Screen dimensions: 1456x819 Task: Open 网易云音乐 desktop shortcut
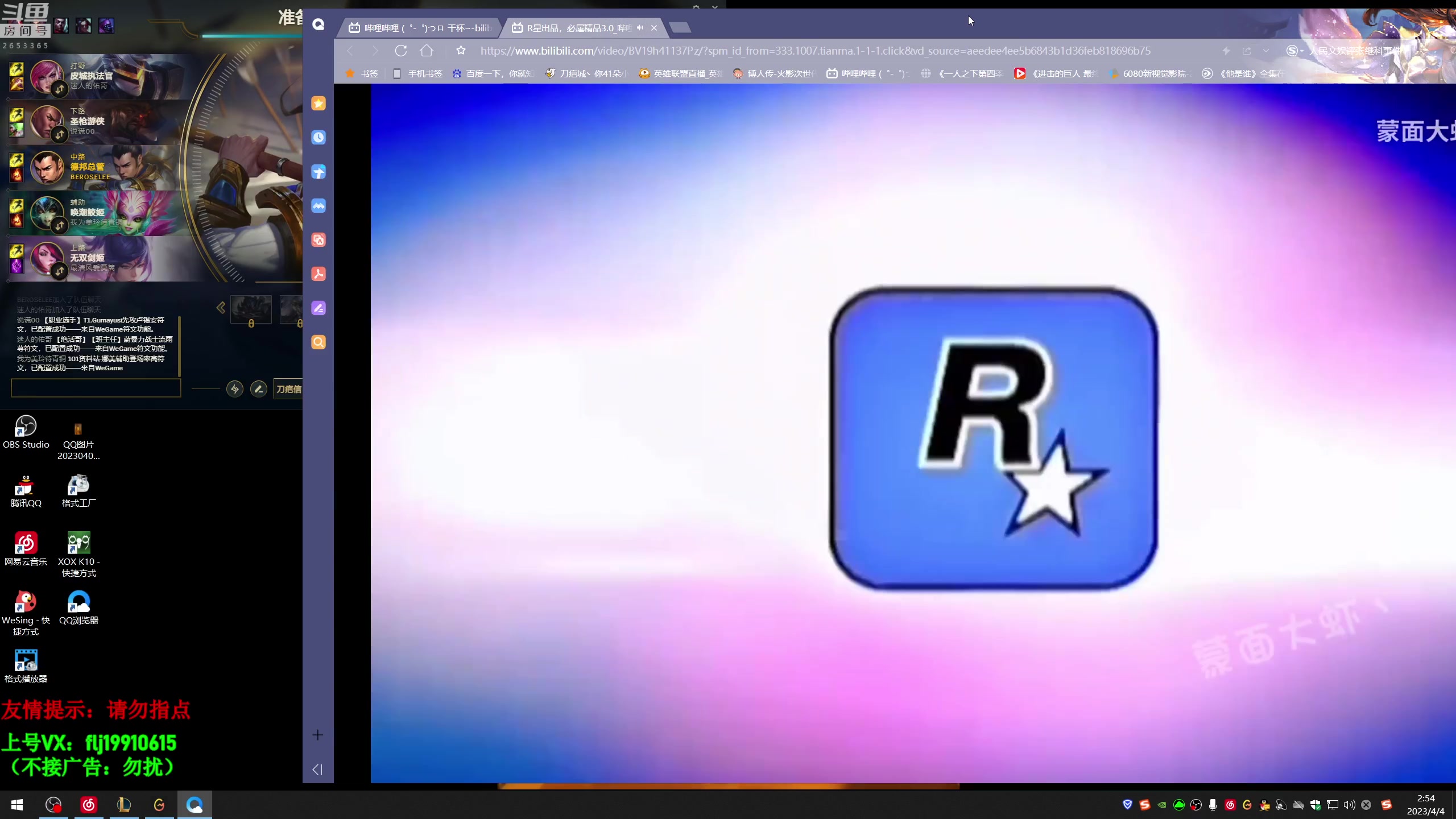pos(26,550)
